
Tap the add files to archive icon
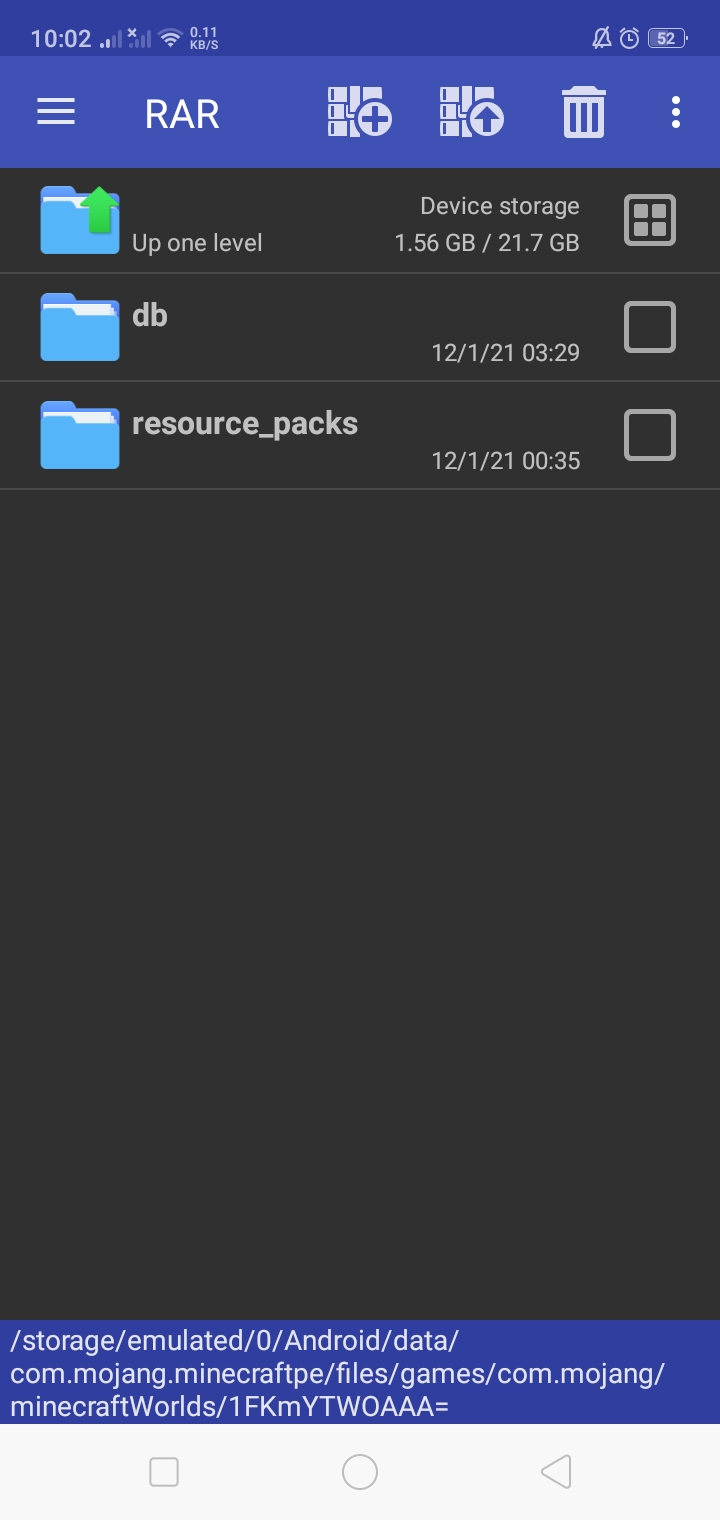pos(359,112)
